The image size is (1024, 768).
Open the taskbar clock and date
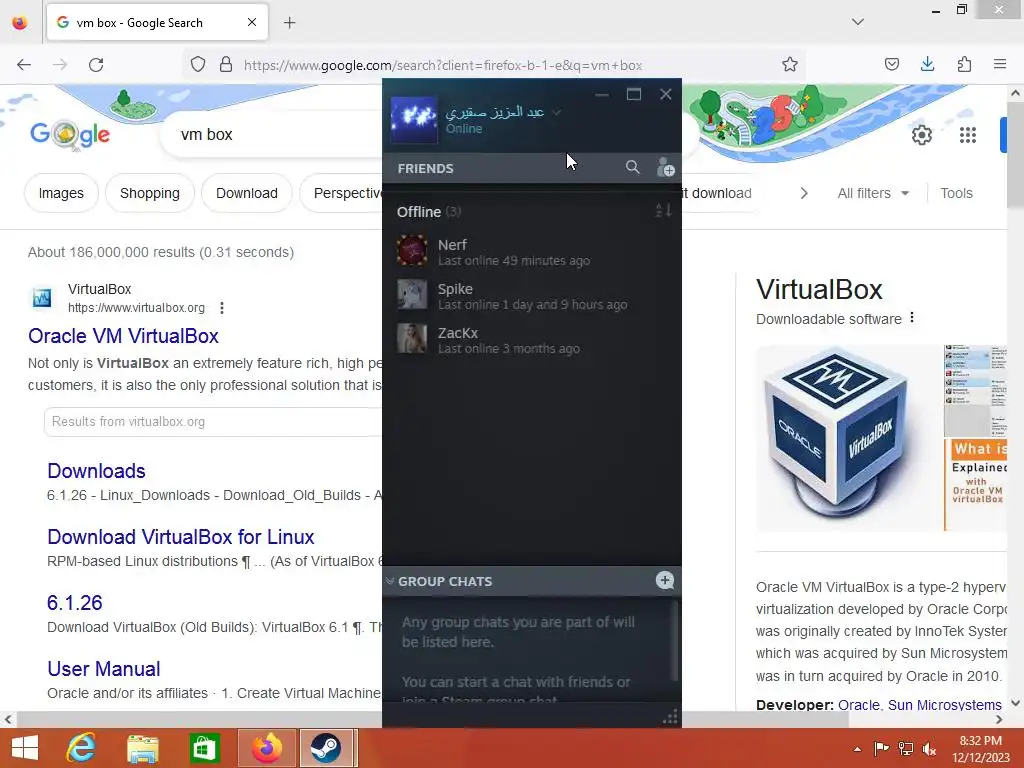point(980,749)
